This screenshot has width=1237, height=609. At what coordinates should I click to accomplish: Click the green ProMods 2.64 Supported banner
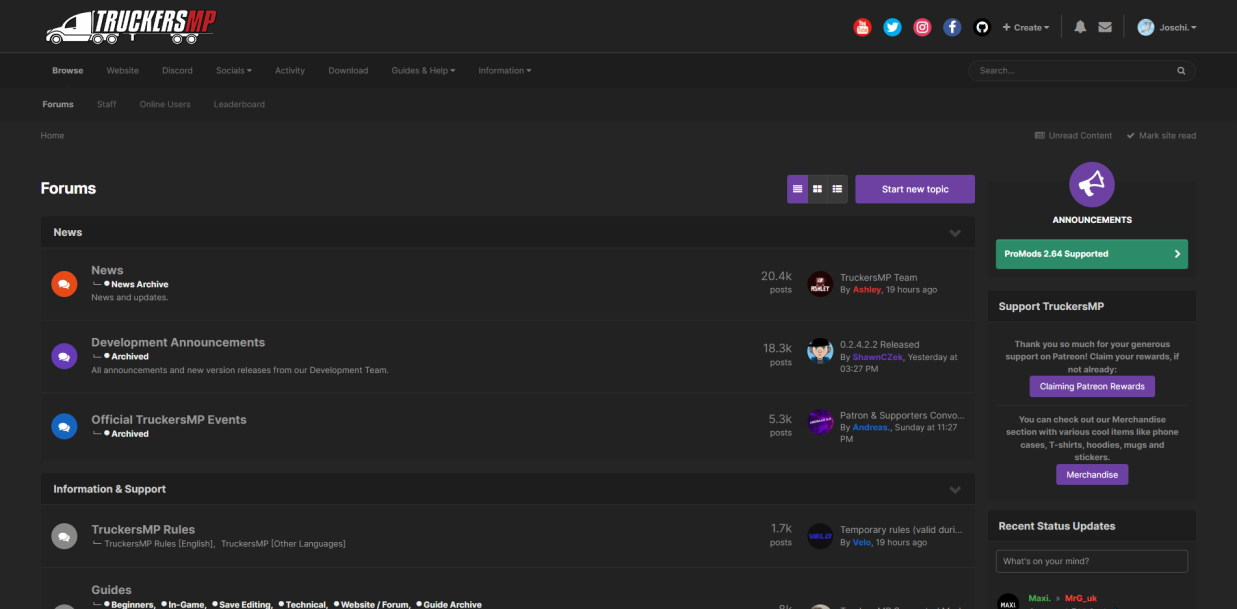coord(1091,254)
